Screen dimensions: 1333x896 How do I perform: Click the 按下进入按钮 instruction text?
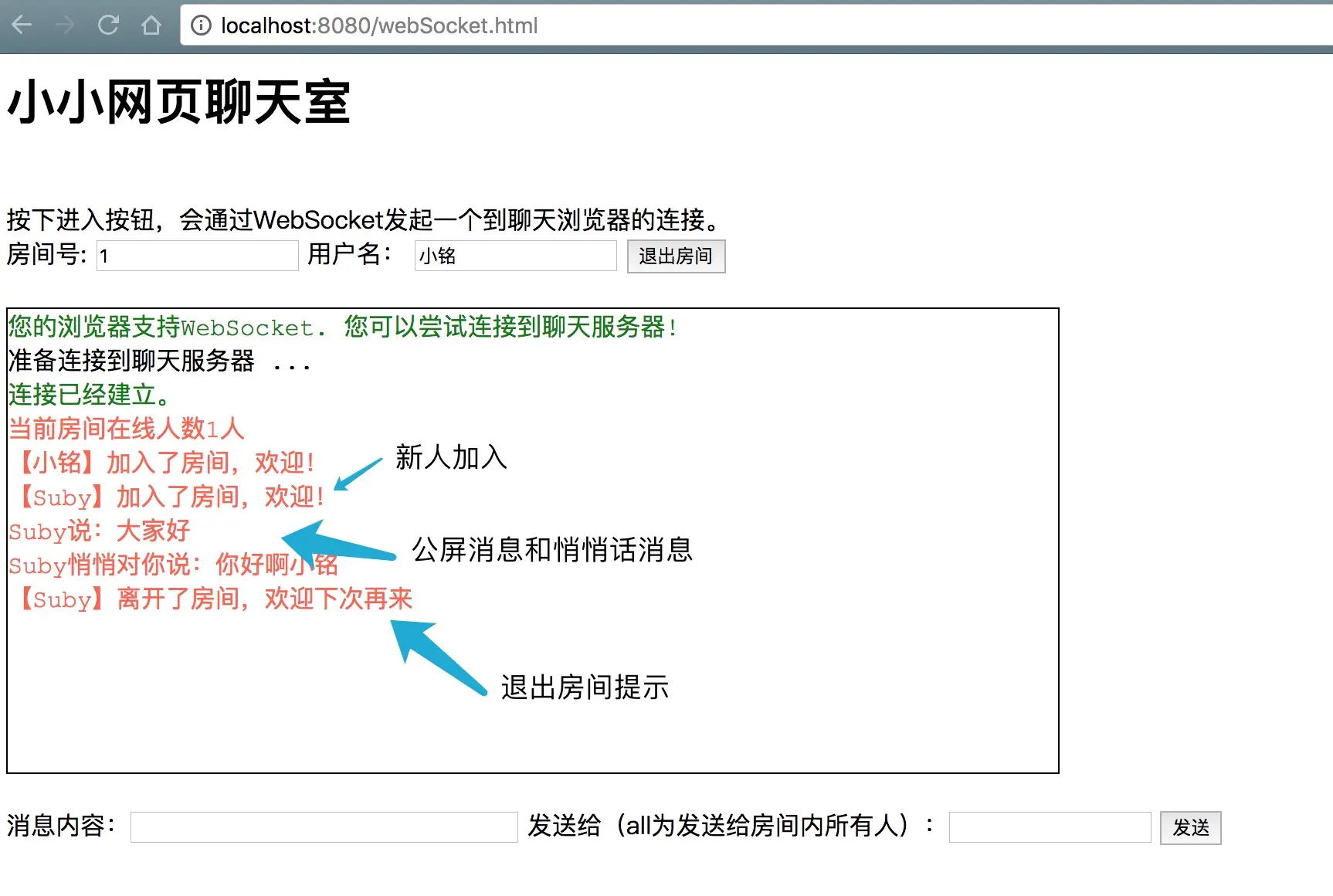[365, 220]
